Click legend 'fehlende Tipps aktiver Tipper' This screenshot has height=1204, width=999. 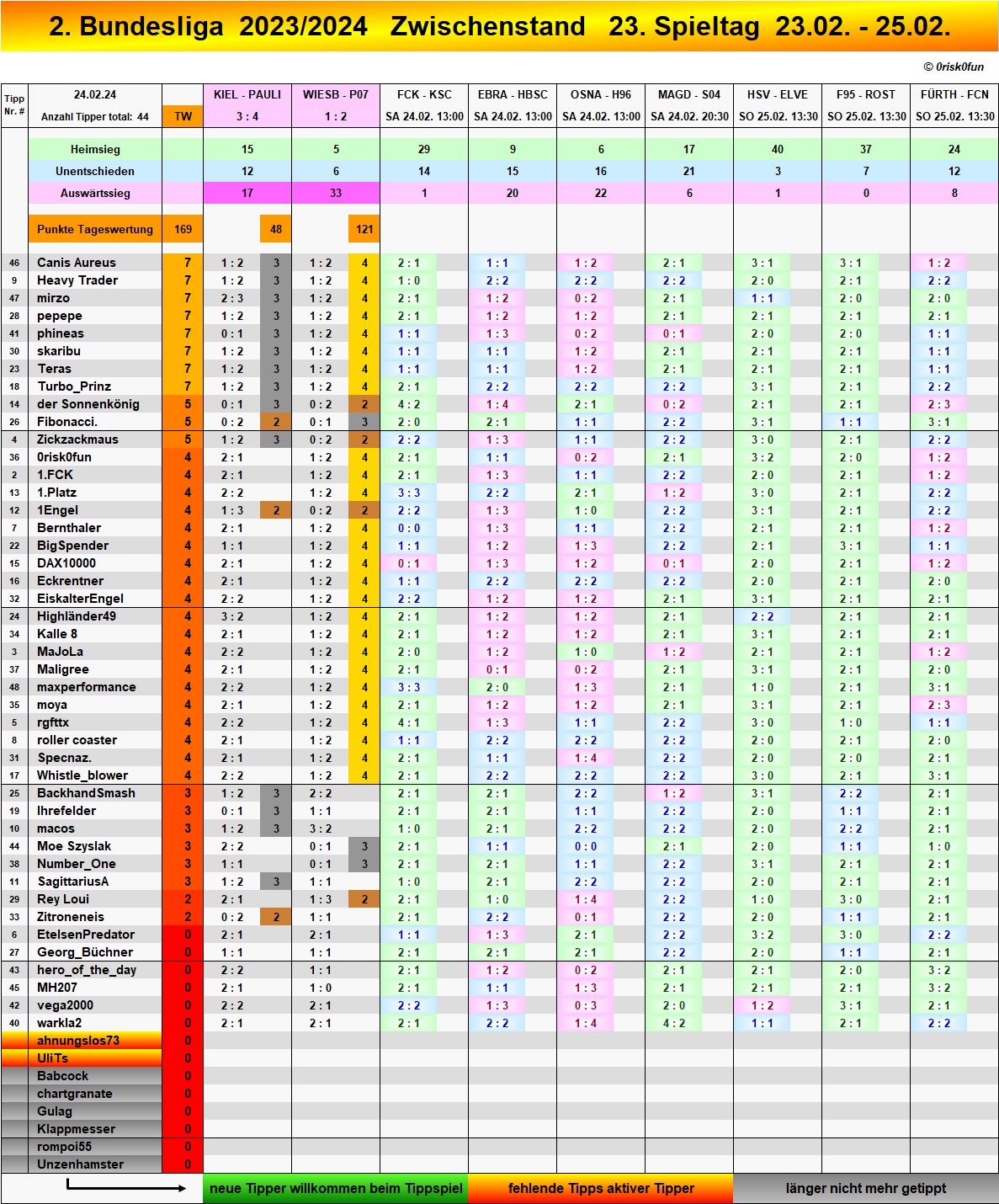[x=601, y=1188]
